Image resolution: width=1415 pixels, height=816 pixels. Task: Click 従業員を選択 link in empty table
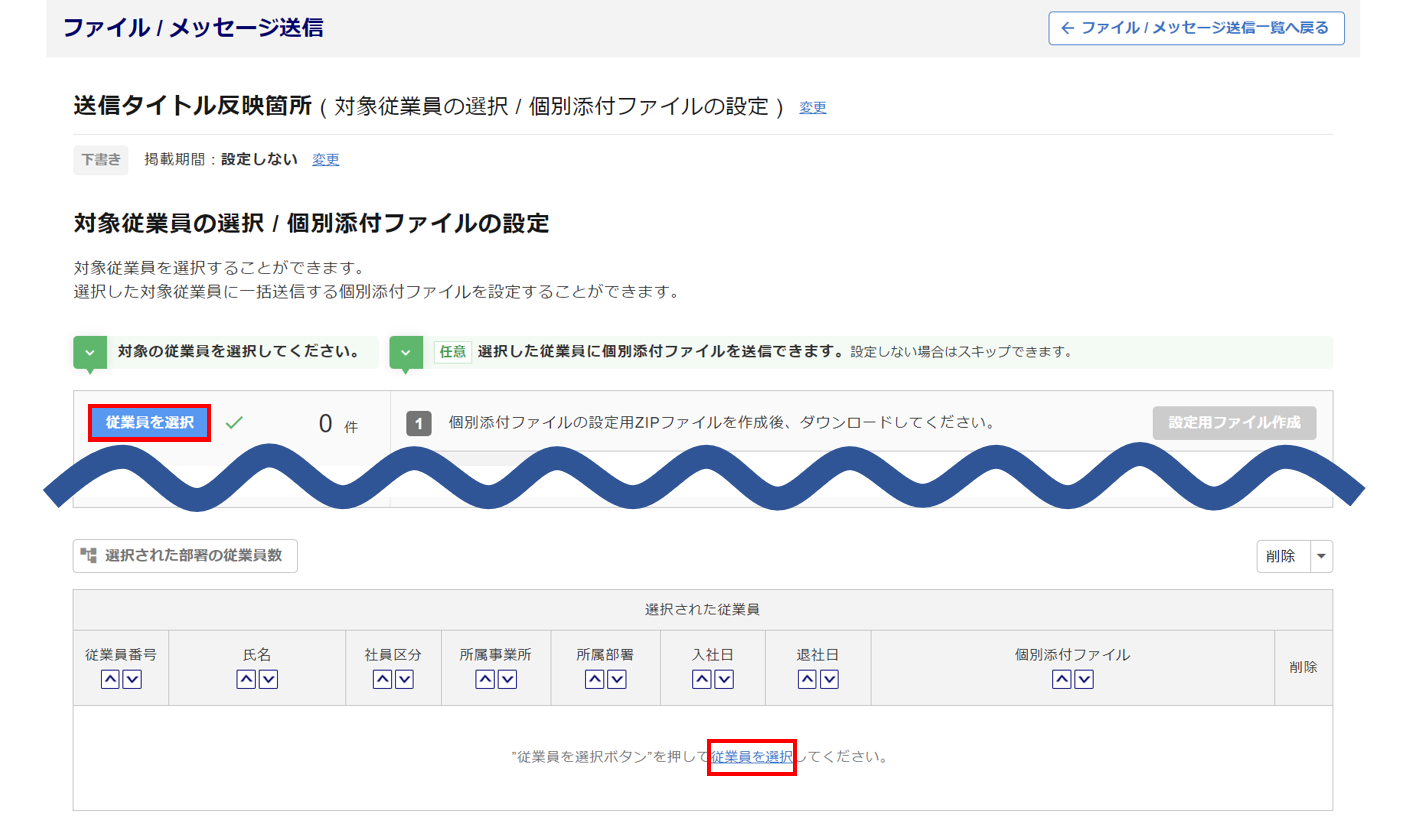(x=752, y=757)
